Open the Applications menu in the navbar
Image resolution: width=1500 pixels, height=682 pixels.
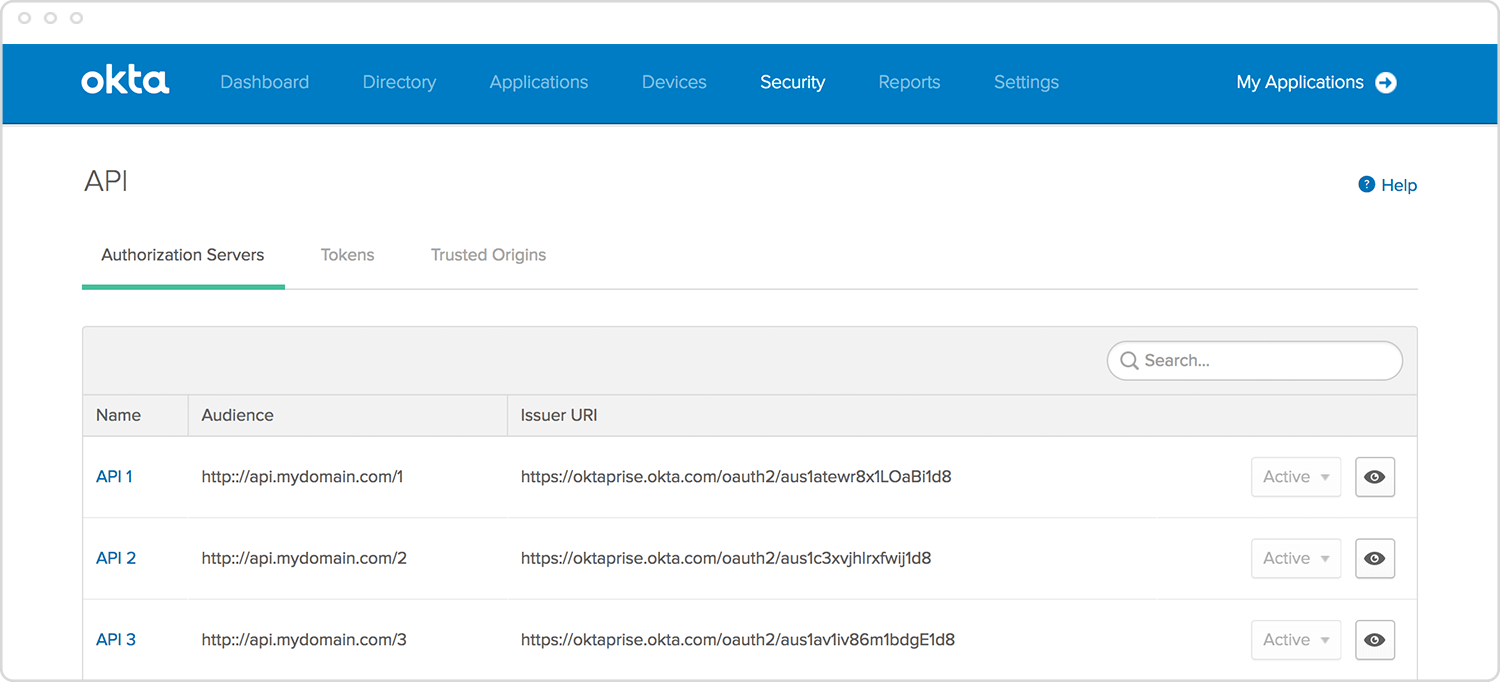pyautogui.click(x=538, y=82)
